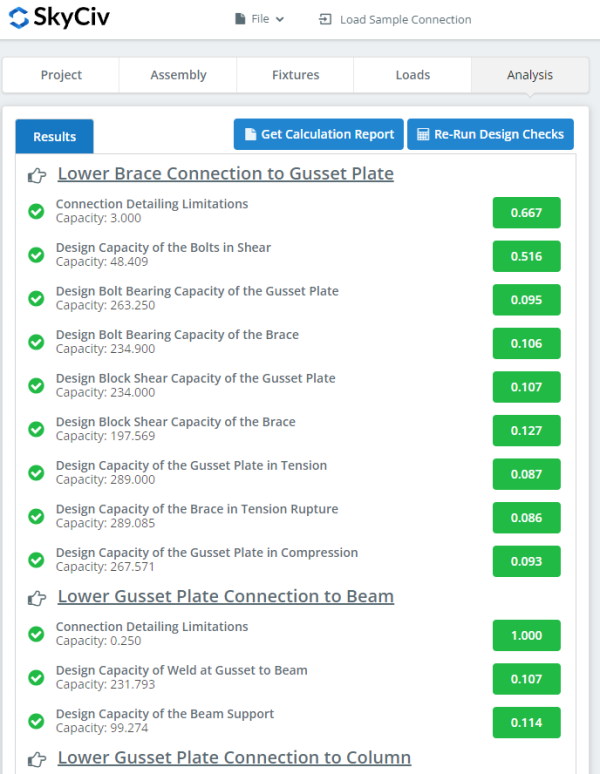Screen dimensions: 600x774
Task: Click Get Calculation Report button
Action: click(x=318, y=134)
